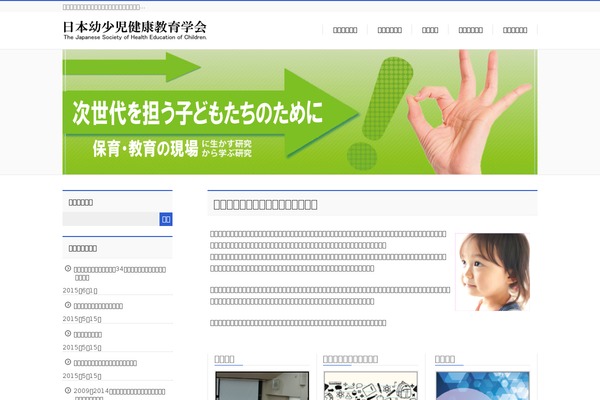Click the section heading above the room photo thumbnail
This screenshot has width=600, height=400.
pos(224,359)
